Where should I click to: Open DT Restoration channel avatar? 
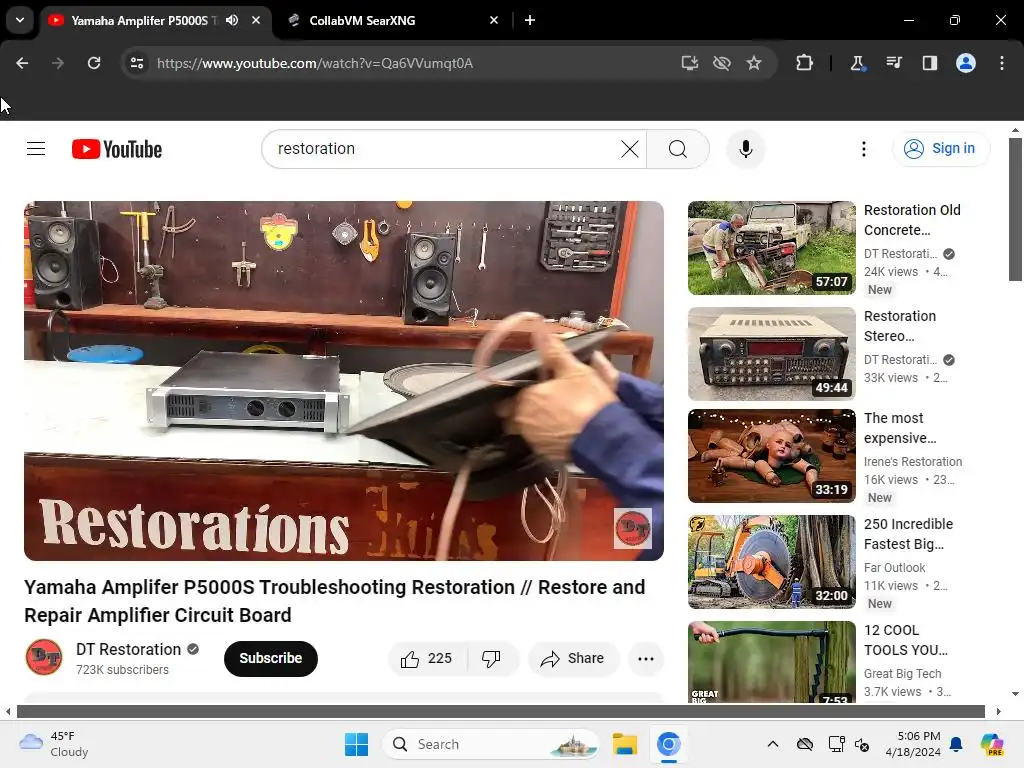[44, 657]
